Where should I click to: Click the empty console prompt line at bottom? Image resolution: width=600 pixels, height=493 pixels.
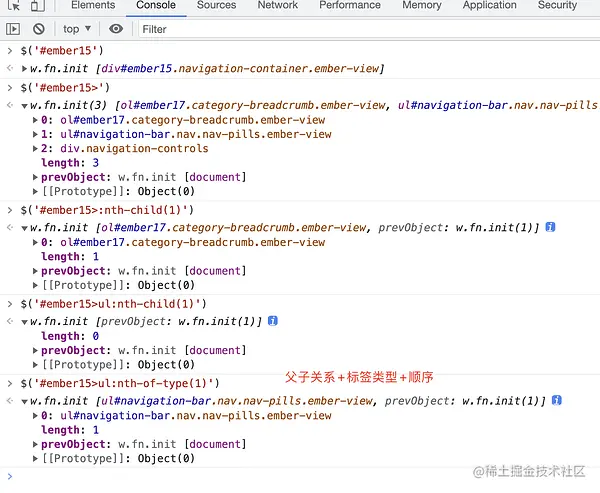(300, 477)
